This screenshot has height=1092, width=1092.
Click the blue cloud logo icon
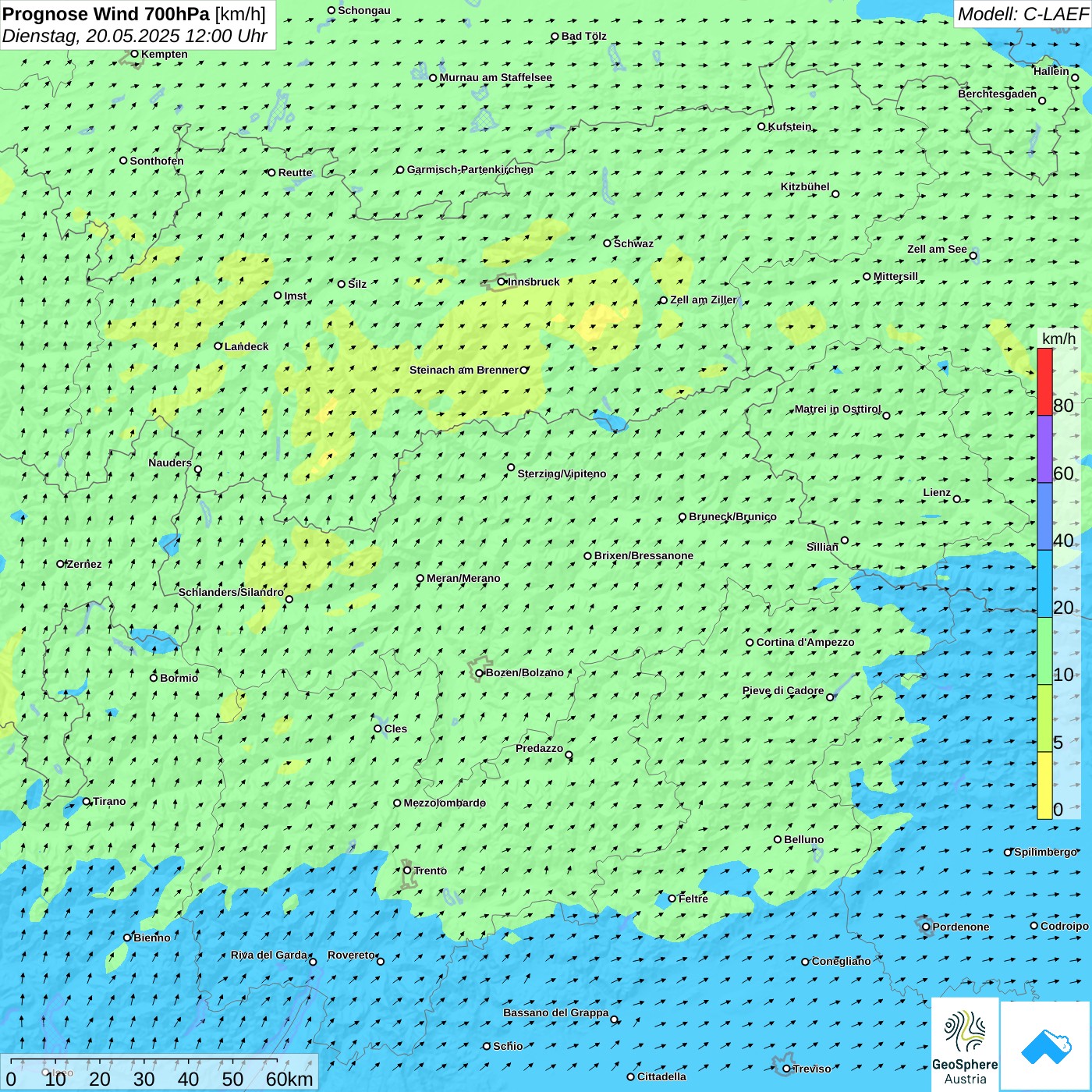[1046, 1046]
